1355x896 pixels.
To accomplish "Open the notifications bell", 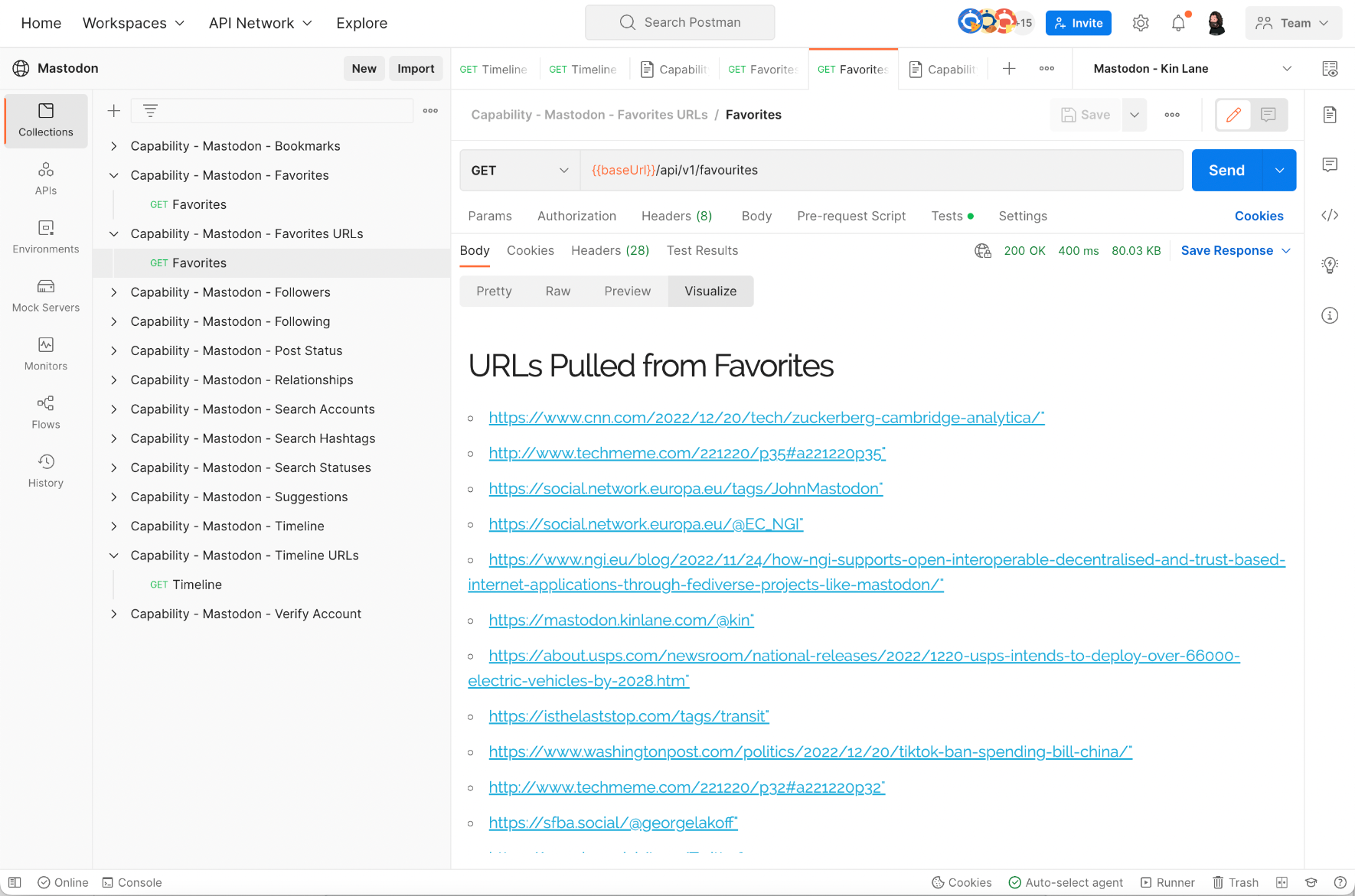I will 1179,23.
